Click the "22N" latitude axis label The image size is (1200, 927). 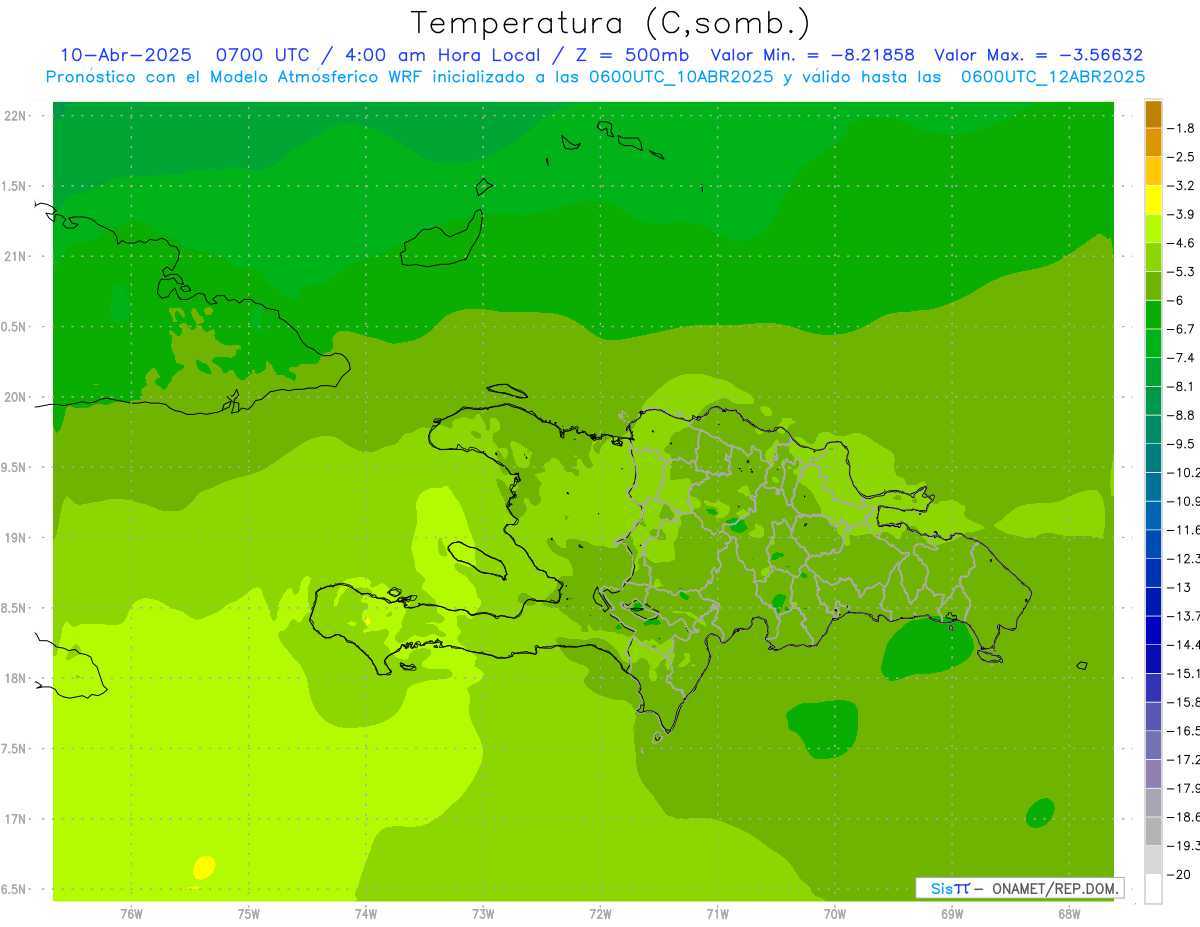pos(15,116)
